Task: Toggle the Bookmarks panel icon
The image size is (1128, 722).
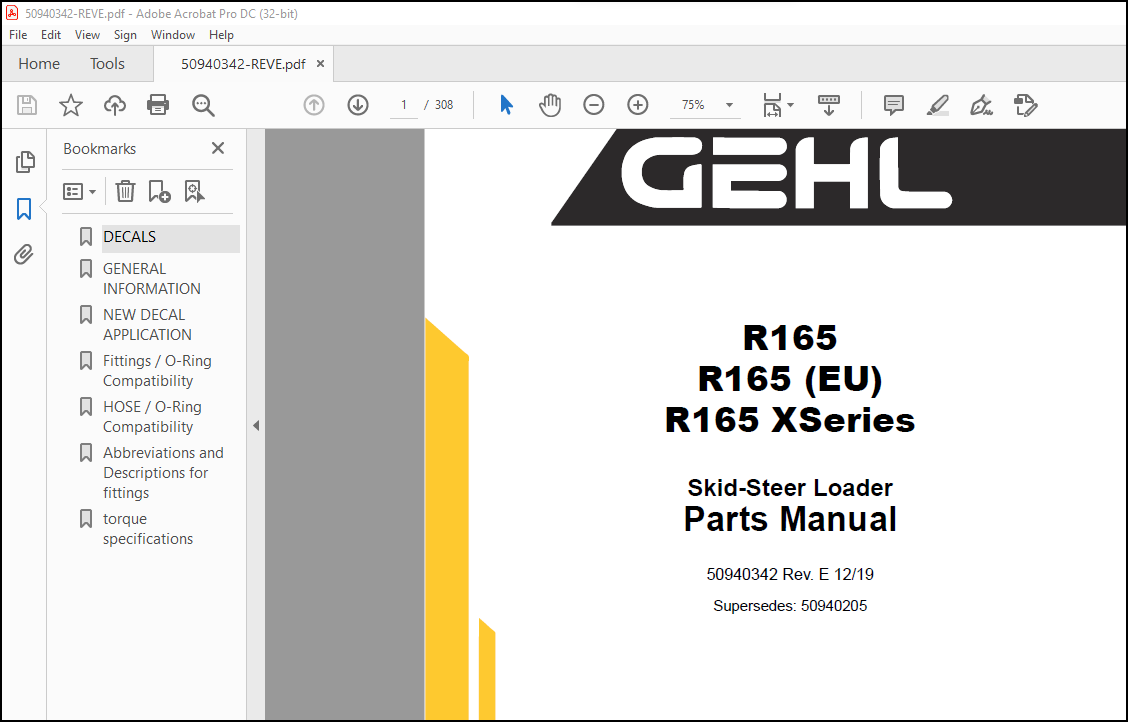Action: (x=24, y=209)
